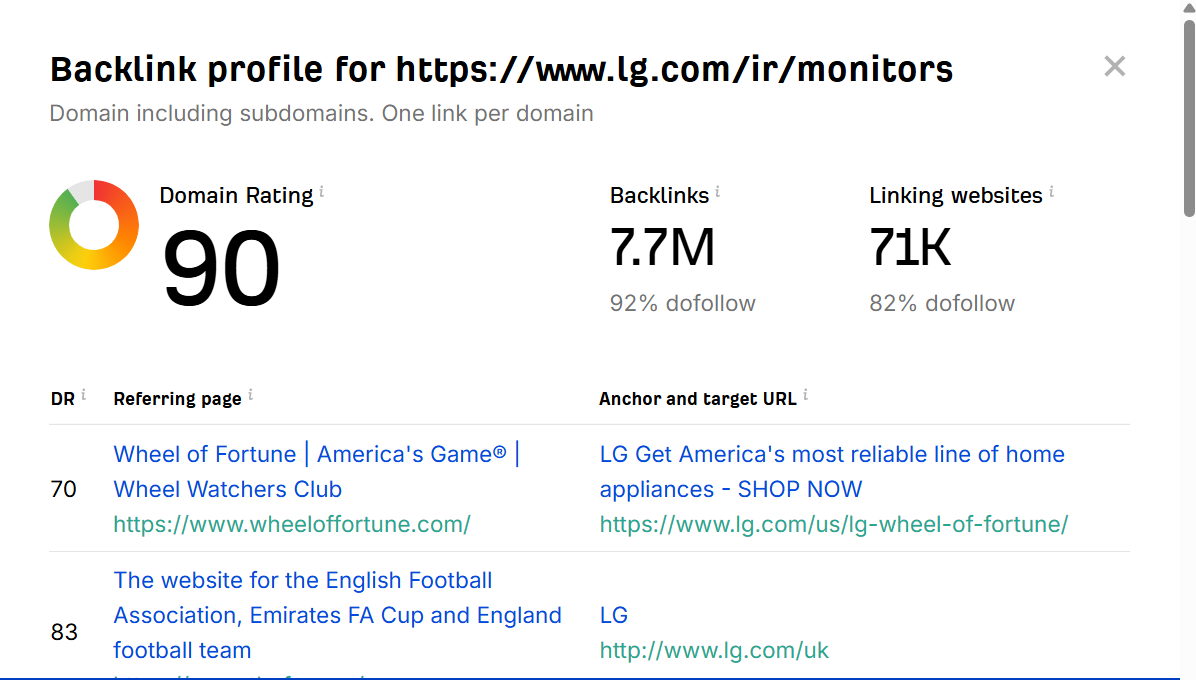Click the DR column header
Viewport: 1196px width, 680px height.
[63, 399]
